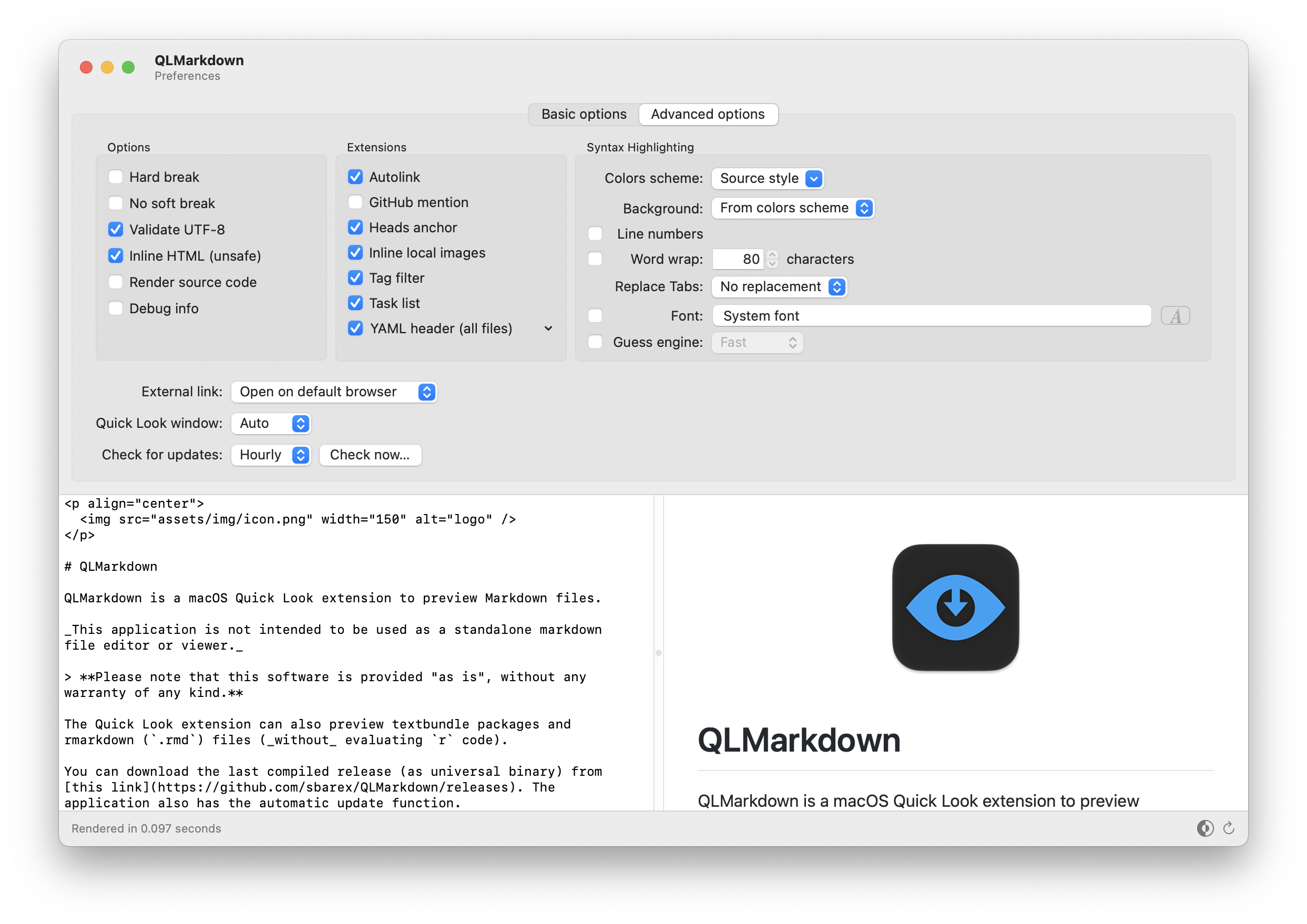Click the refresh preview icon
This screenshot has width=1307, height=924.
[1229, 828]
